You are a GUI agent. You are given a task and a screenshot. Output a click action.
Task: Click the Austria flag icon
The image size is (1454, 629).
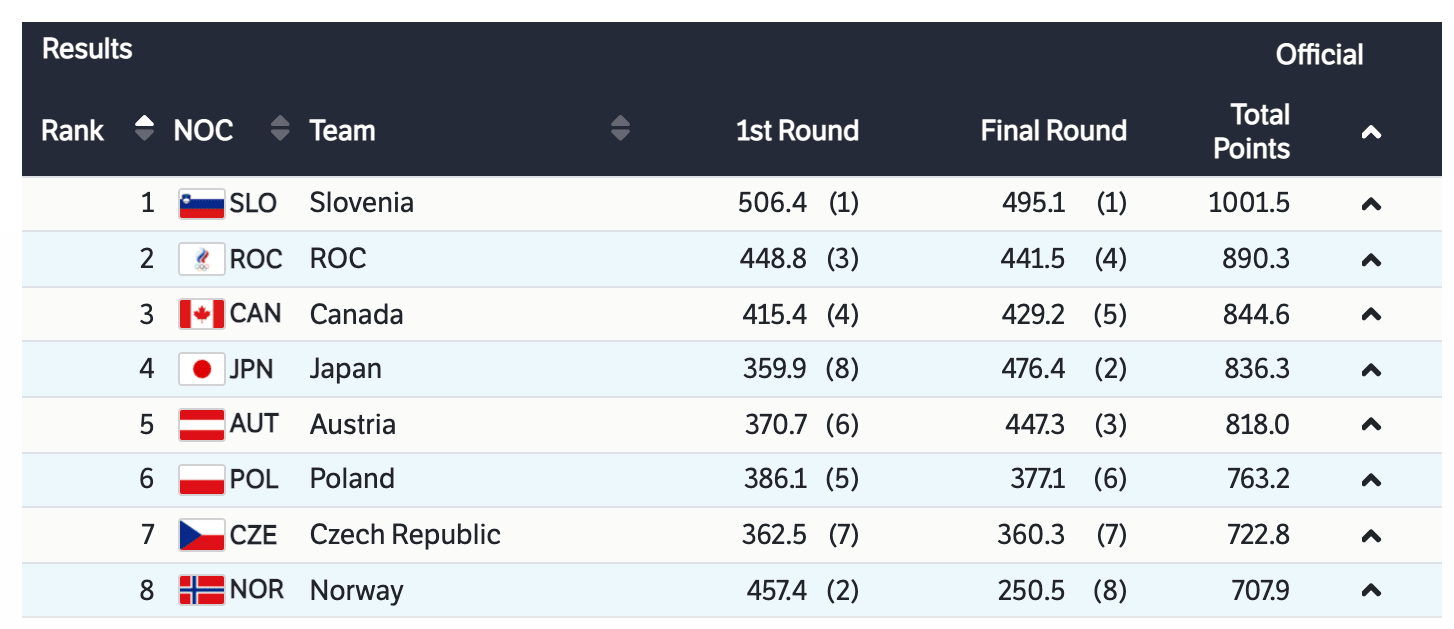pyautogui.click(x=201, y=424)
